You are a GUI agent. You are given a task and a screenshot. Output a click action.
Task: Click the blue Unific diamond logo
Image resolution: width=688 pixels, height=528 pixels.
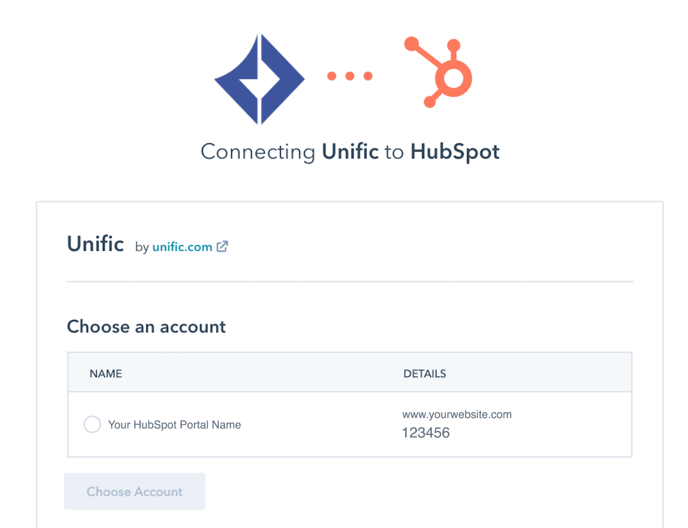(259, 79)
